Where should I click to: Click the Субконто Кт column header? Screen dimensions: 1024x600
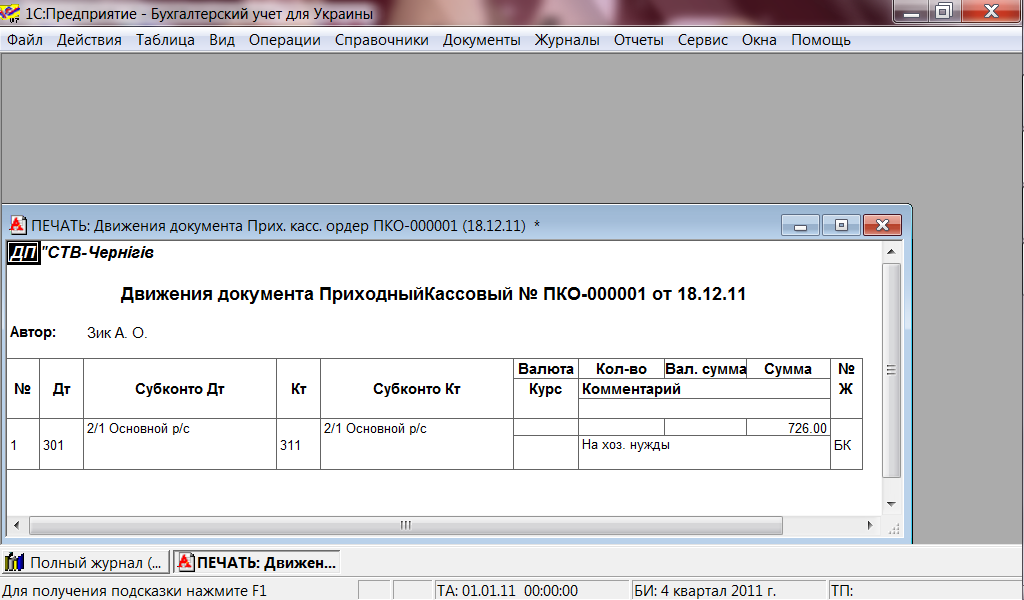417,388
